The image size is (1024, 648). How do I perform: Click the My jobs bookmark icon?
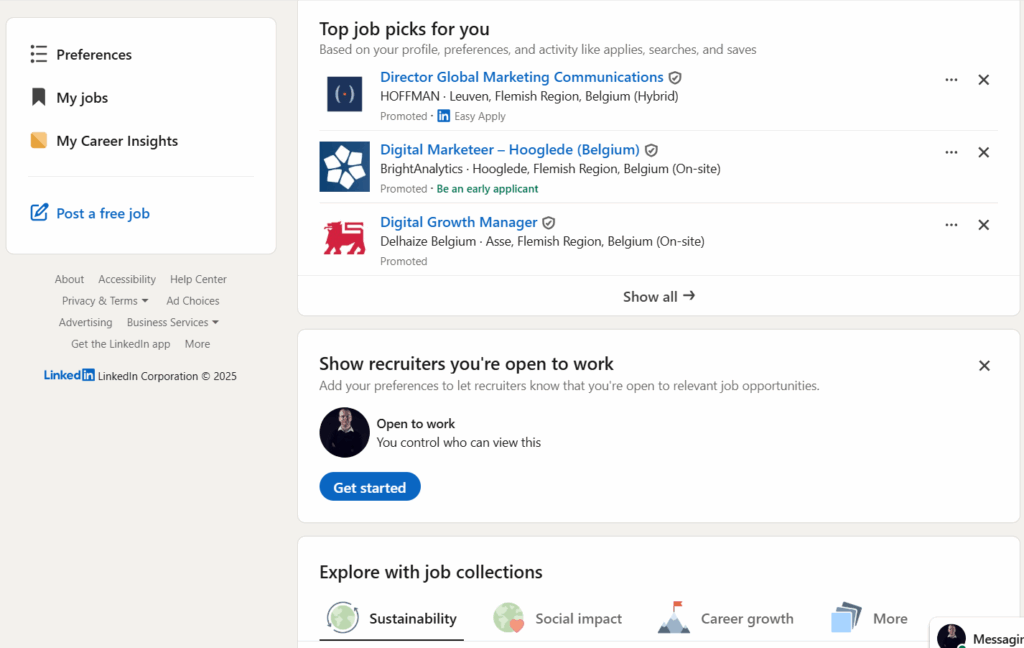click(39, 97)
